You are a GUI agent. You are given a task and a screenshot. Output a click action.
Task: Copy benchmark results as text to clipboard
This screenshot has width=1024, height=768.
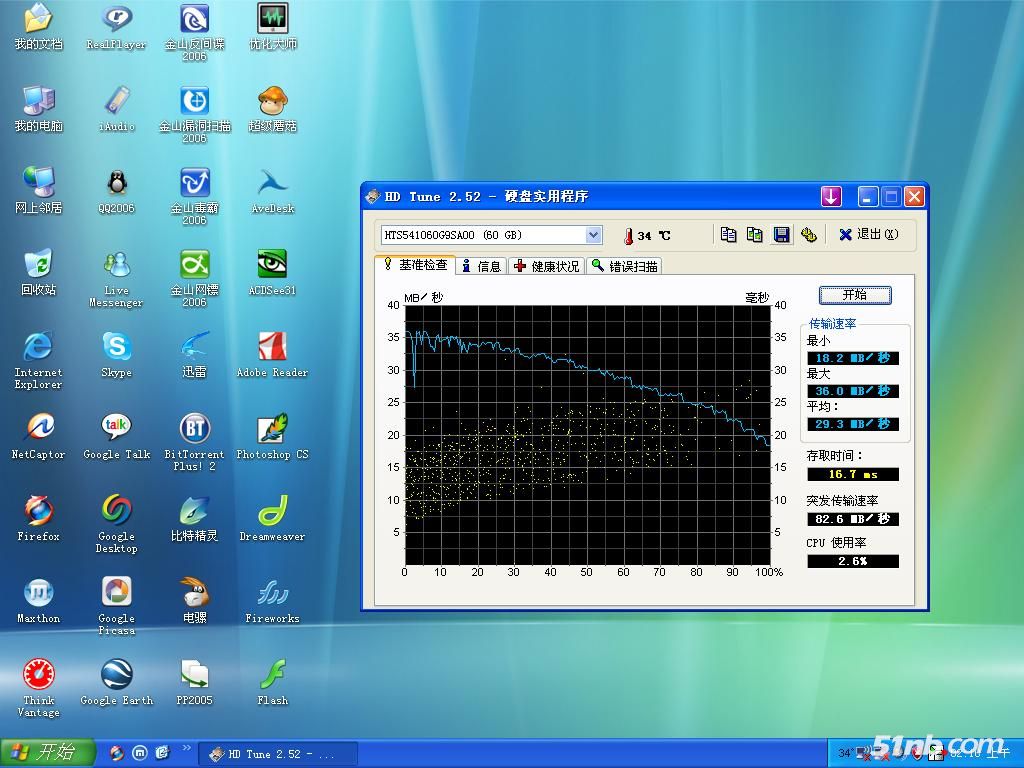pos(729,234)
